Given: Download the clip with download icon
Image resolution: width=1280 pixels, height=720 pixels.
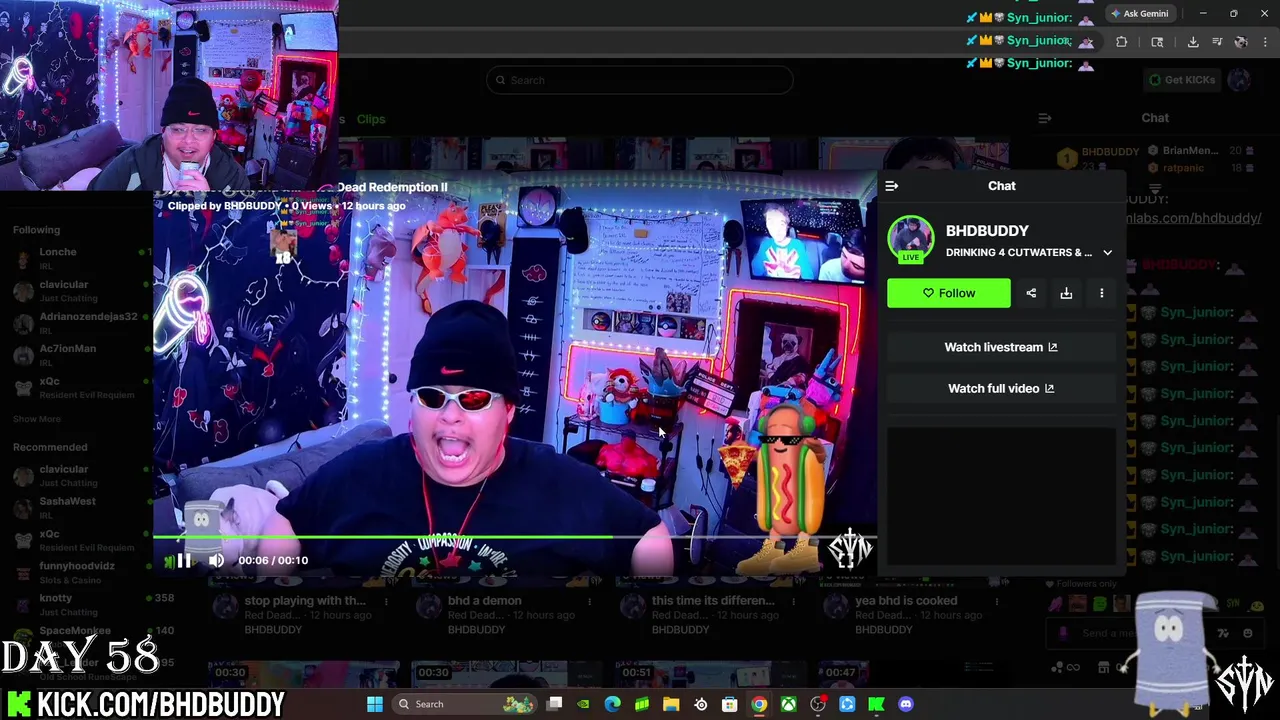Looking at the screenshot, I should tap(1066, 293).
